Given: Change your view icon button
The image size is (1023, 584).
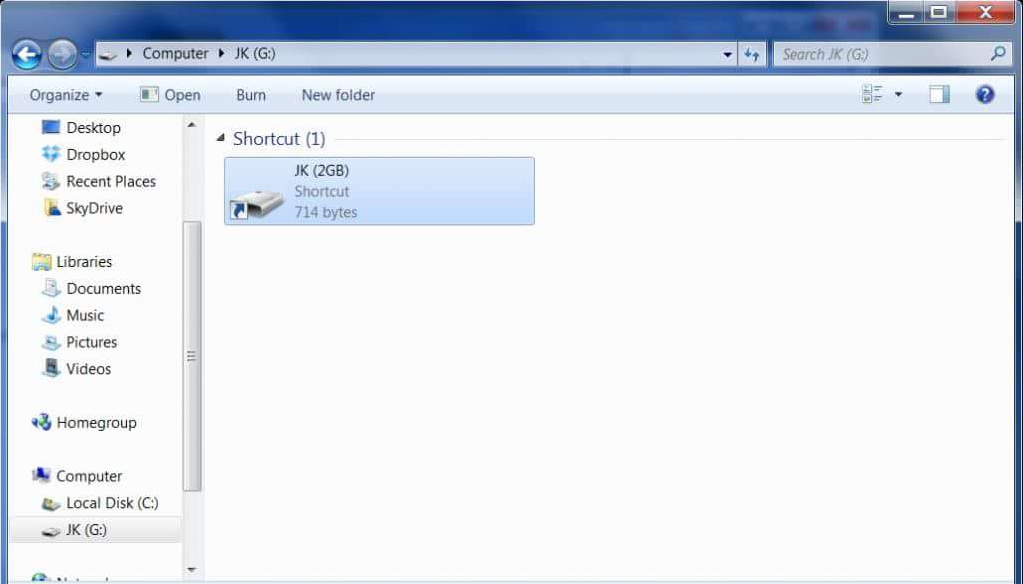Looking at the screenshot, I should tap(872, 94).
